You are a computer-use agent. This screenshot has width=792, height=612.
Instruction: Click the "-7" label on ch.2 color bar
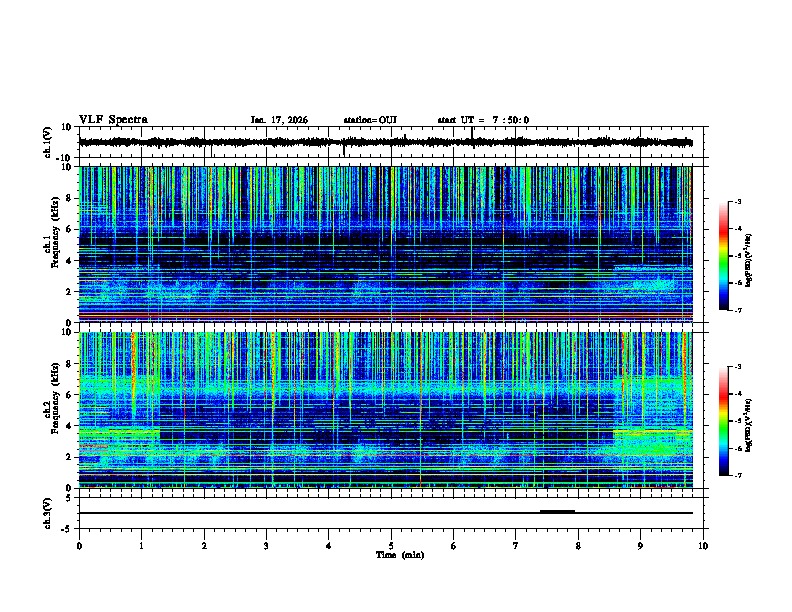pos(737,475)
